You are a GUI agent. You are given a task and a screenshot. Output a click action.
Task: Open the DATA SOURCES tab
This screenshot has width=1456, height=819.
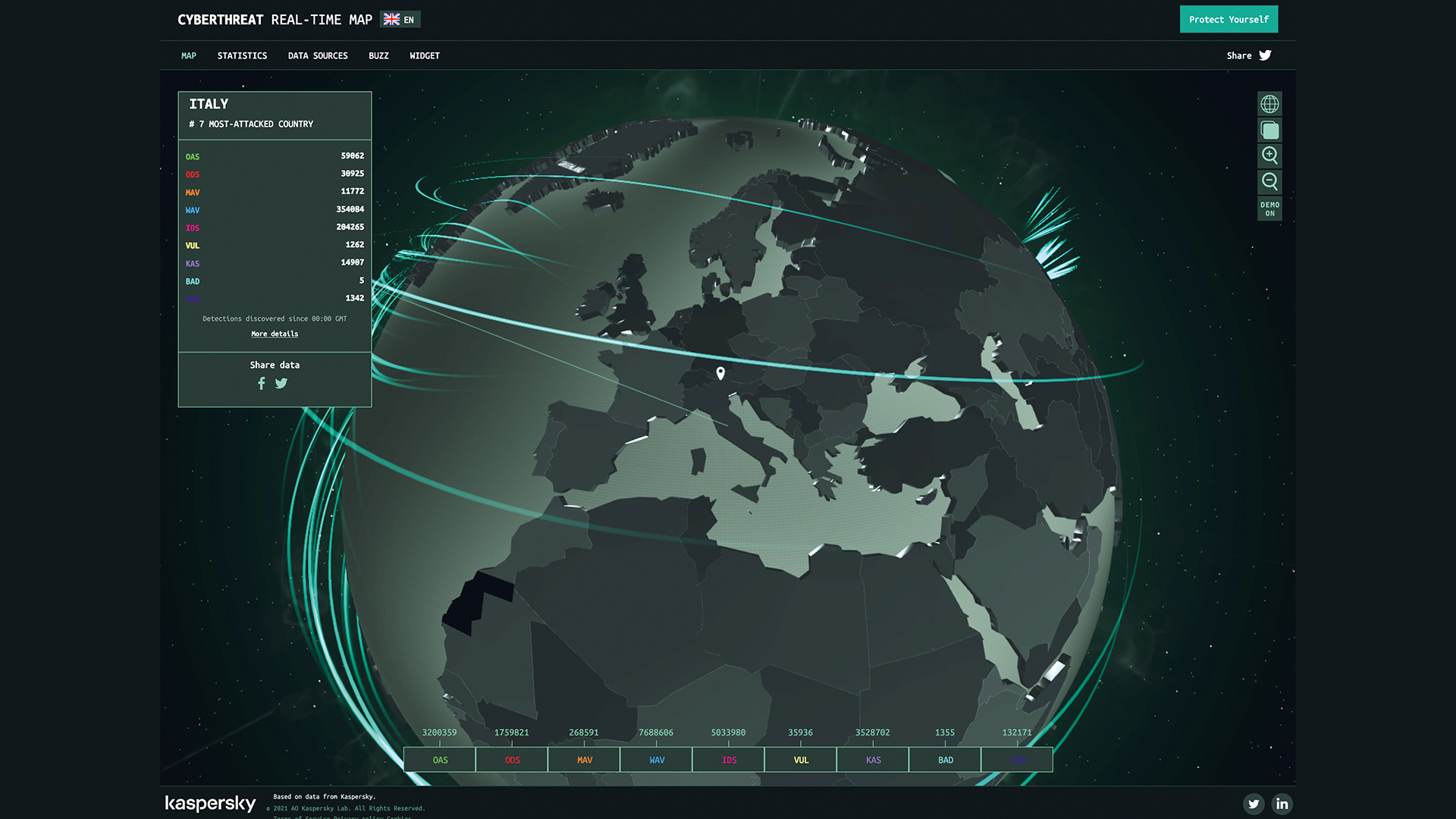[318, 56]
